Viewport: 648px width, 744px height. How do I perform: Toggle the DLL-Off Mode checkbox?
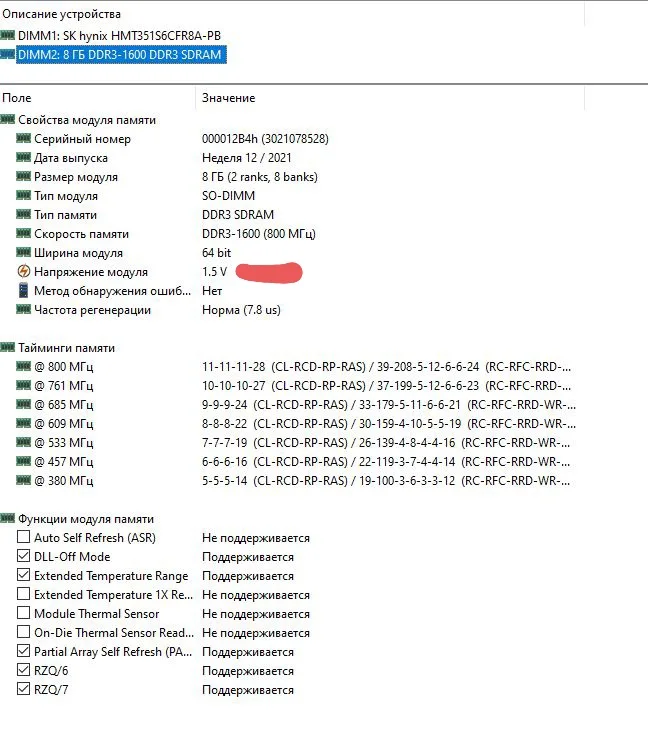[x=23, y=556]
